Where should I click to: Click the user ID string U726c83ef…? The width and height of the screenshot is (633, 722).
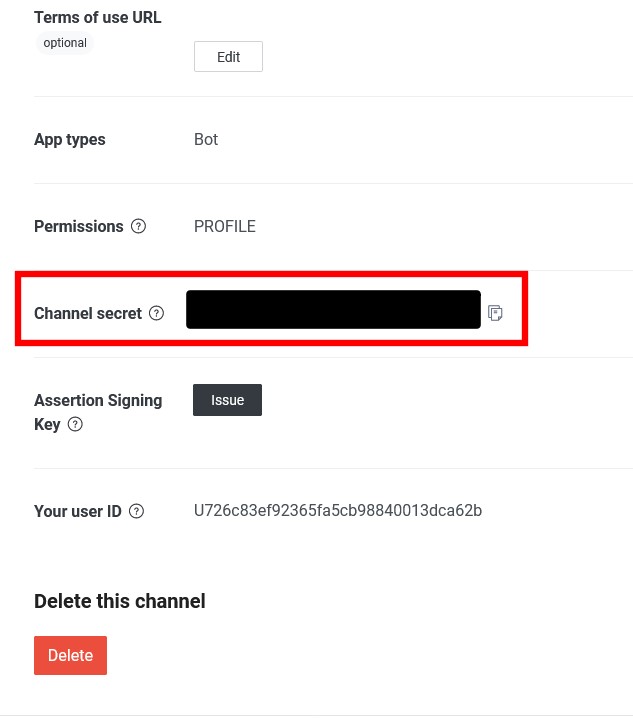point(338,510)
